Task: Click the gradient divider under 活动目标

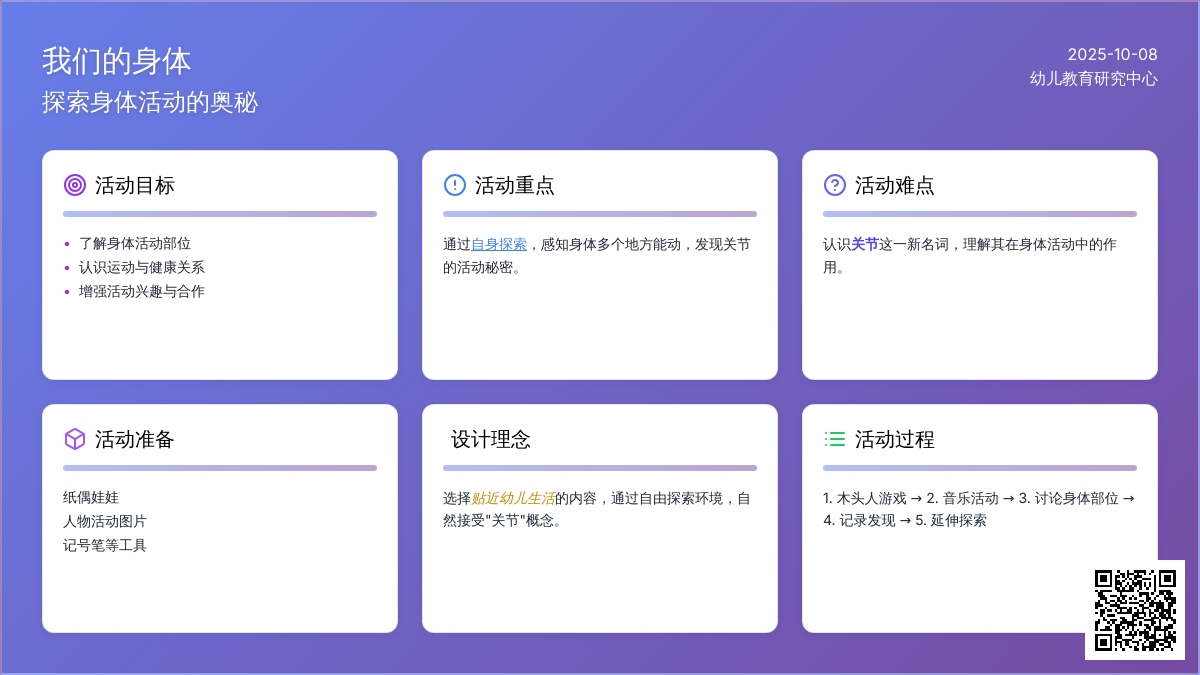Action: pyautogui.click(x=220, y=214)
